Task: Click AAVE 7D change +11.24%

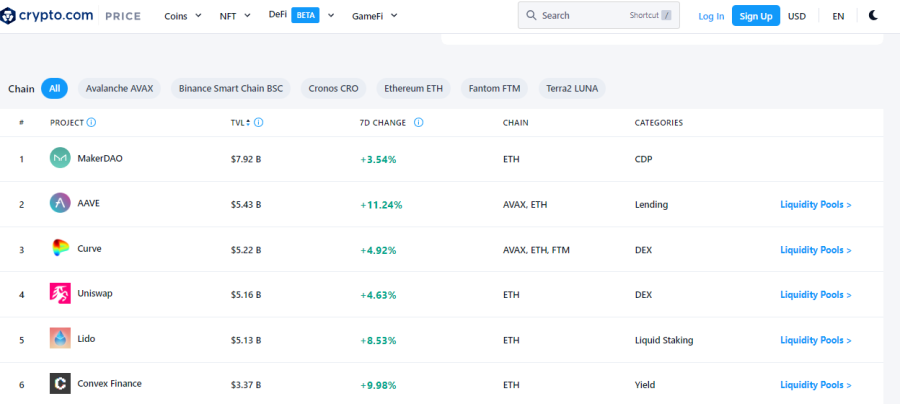Action: [381, 204]
